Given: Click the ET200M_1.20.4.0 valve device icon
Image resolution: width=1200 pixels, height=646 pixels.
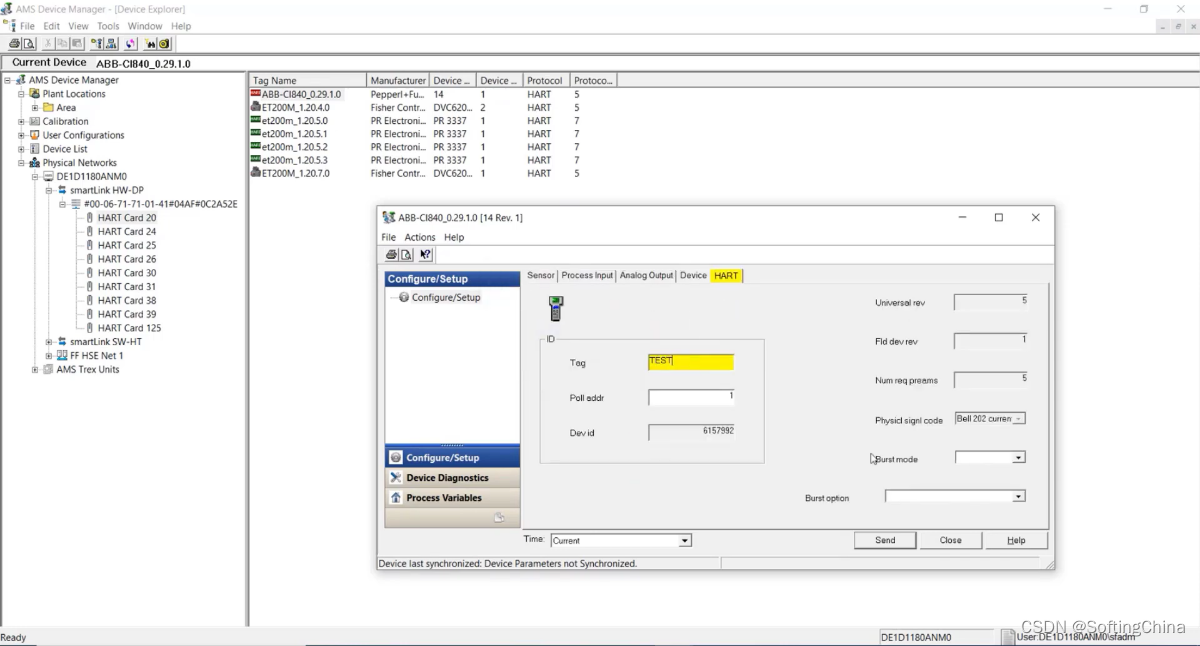Looking at the screenshot, I should pos(256,107).
